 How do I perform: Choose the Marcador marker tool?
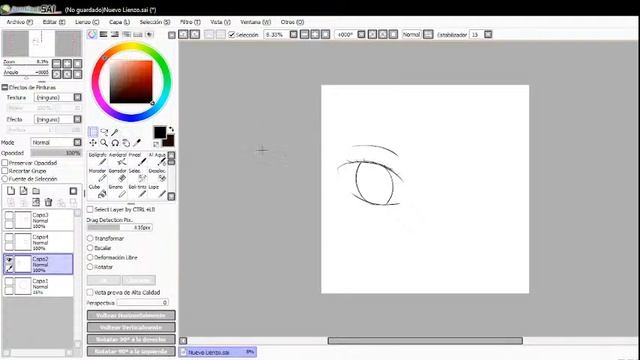(98, 175)
